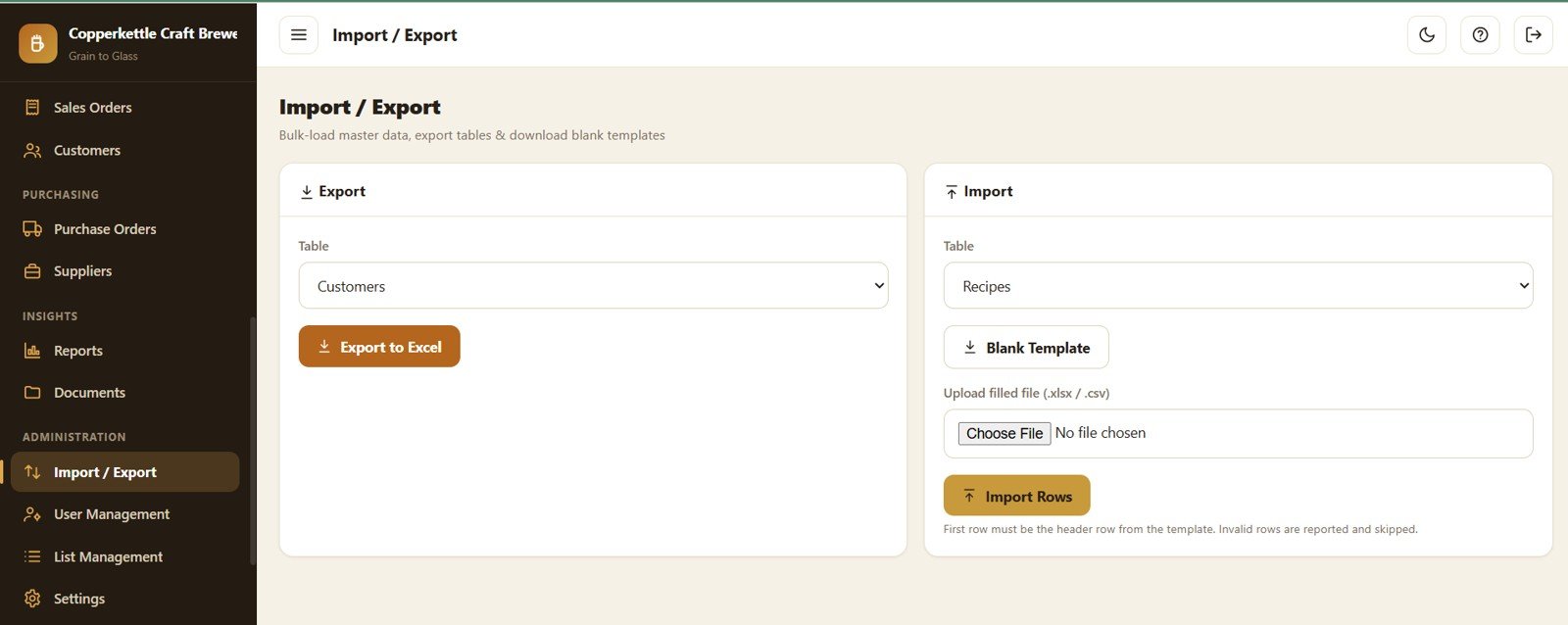Click the Import / Export arrows icon in sidebar

32,472
